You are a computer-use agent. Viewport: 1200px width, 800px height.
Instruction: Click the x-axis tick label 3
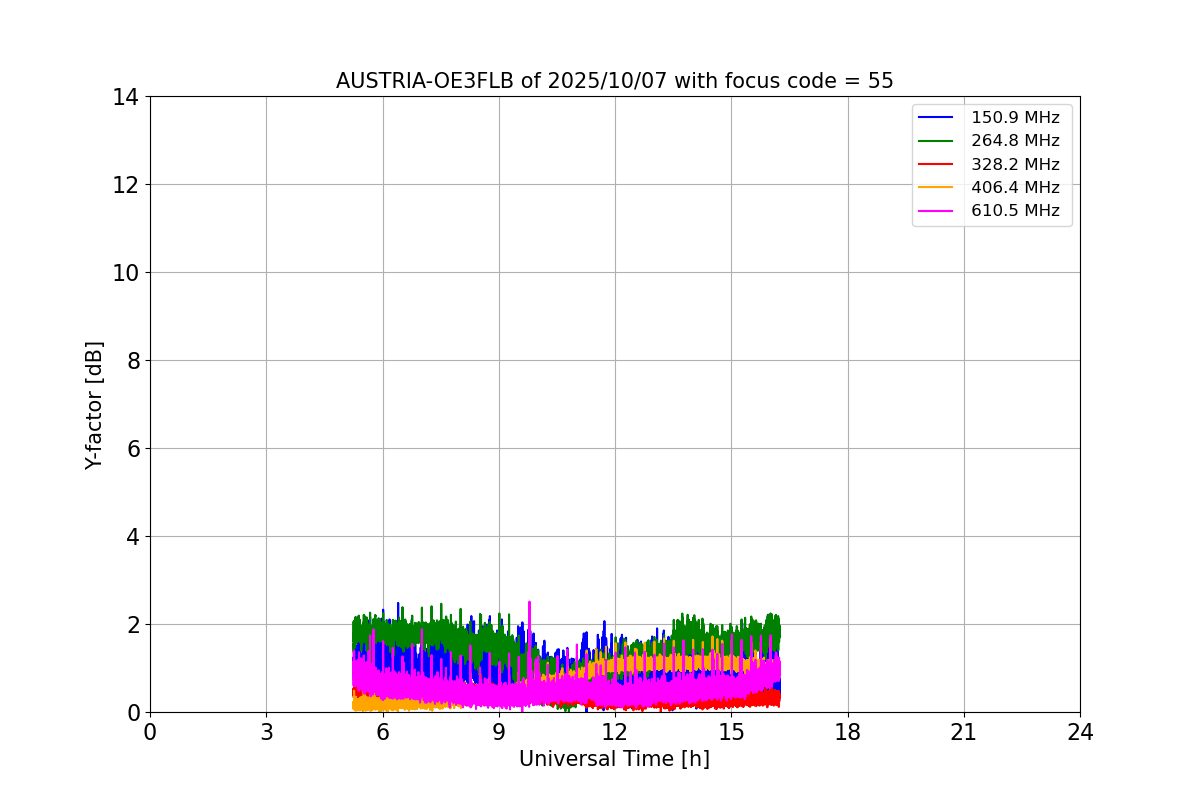pos(266,732)
